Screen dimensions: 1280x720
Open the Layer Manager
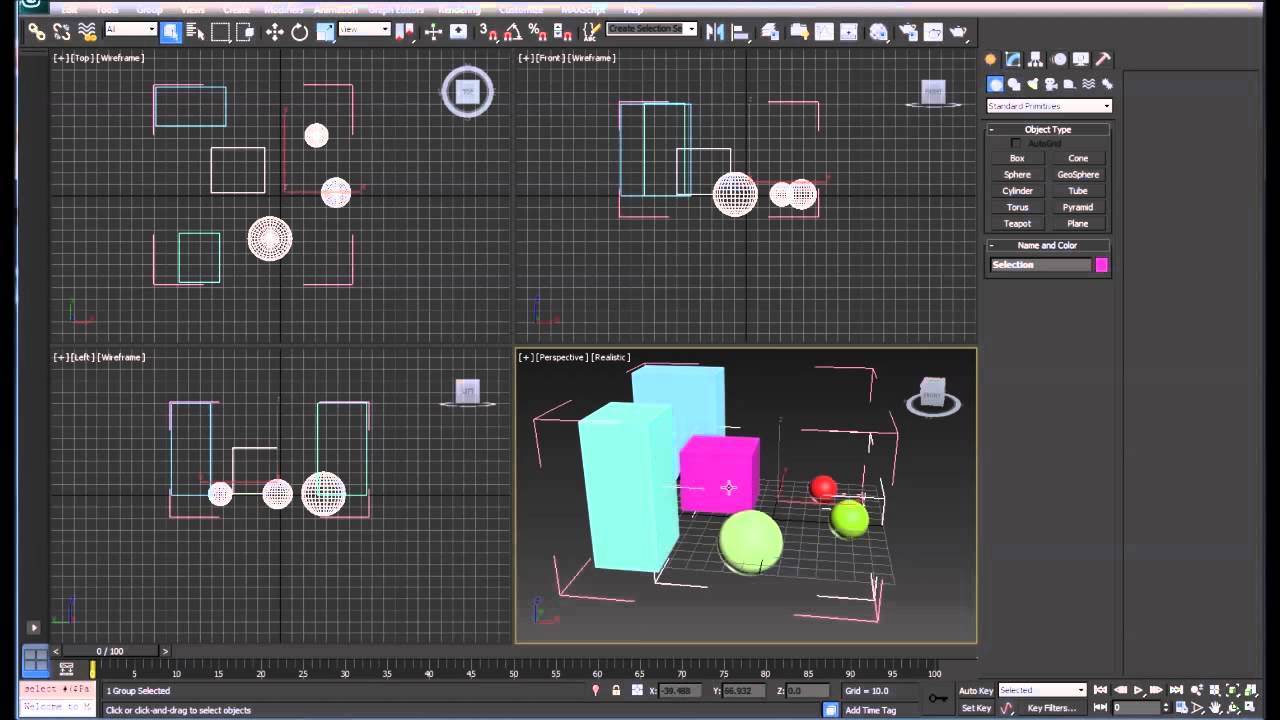[770, 32]
